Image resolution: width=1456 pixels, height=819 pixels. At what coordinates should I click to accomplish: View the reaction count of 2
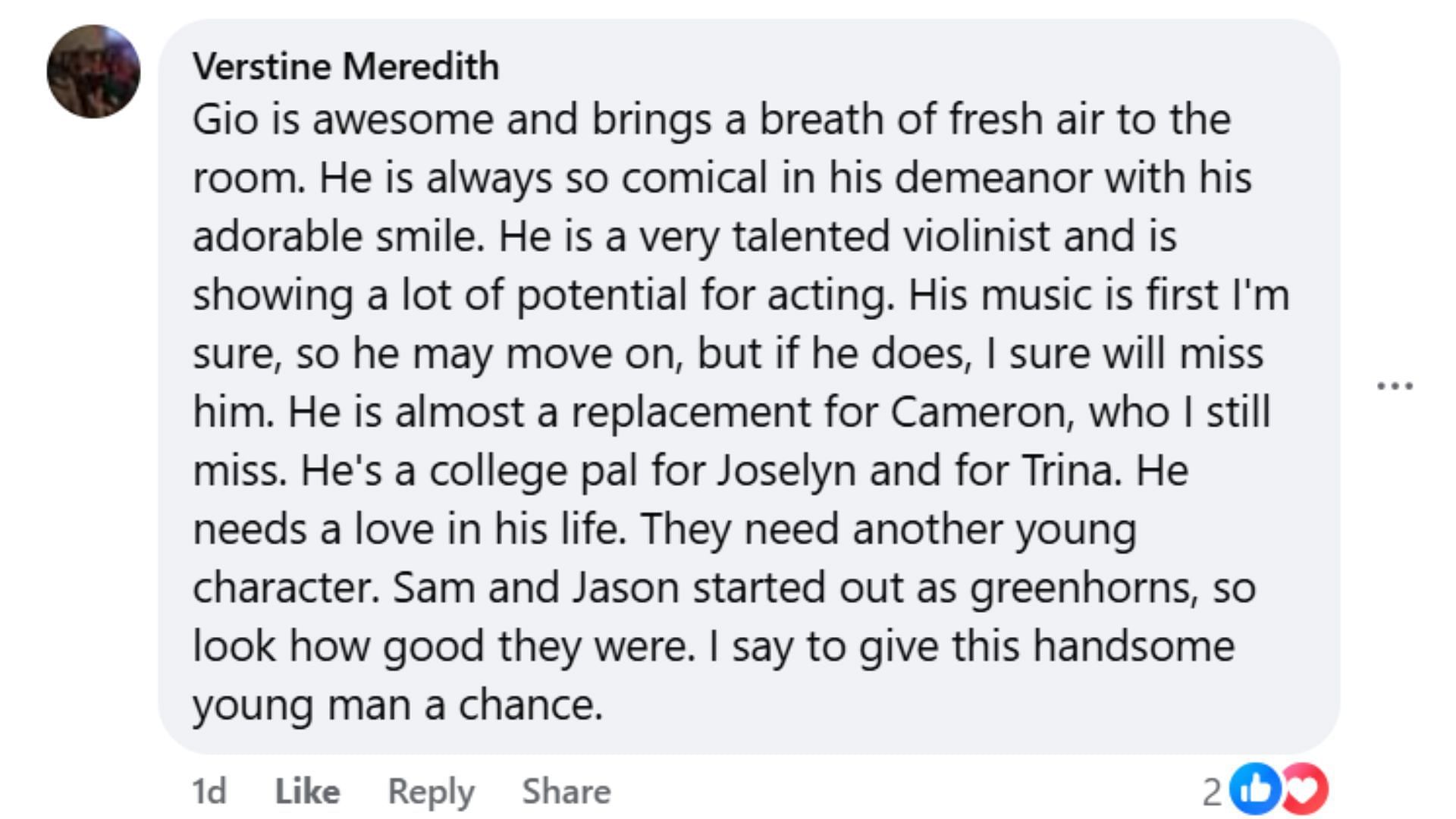[x=1211, y=792]
